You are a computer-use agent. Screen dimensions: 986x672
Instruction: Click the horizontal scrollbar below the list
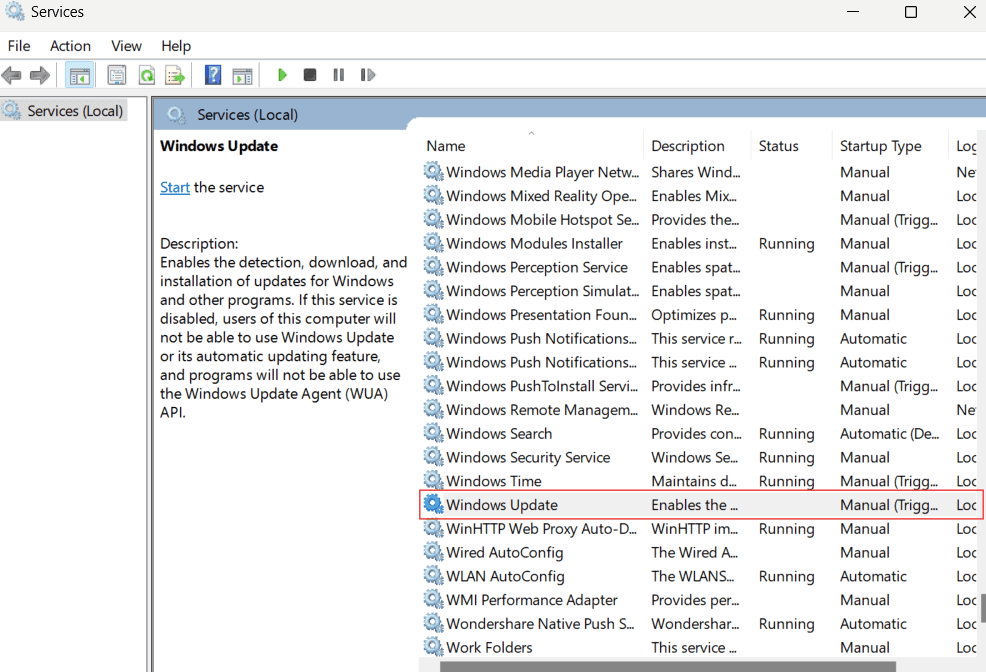tap(667, 666)
